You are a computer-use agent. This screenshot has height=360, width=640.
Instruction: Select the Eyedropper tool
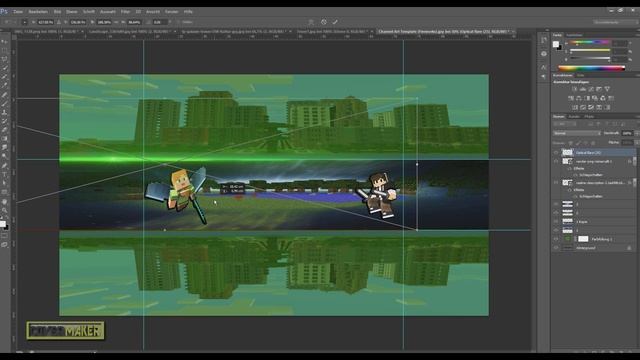click(x=4, y=85)
